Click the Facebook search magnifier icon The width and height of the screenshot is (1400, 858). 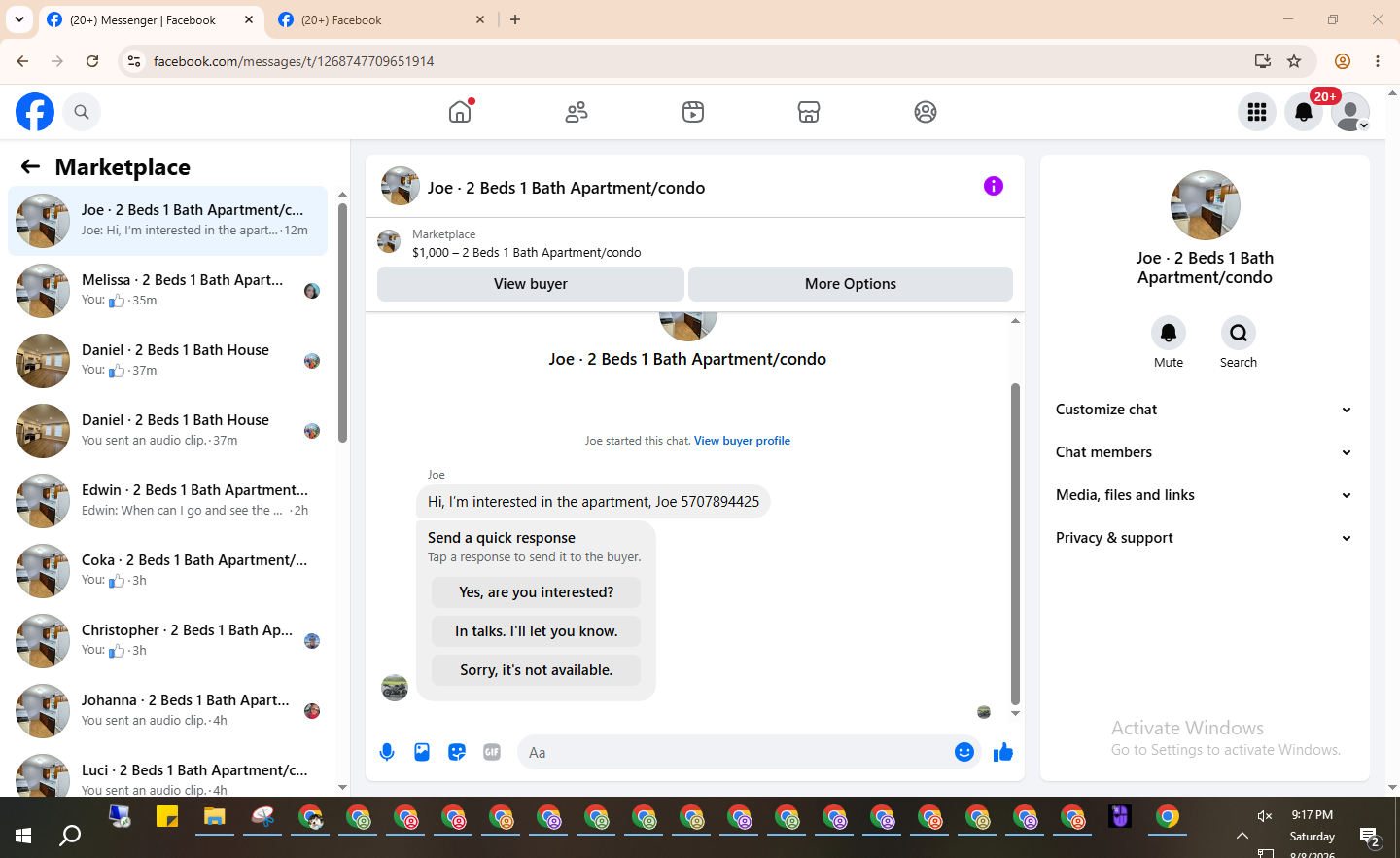click(x=82, y=112)
